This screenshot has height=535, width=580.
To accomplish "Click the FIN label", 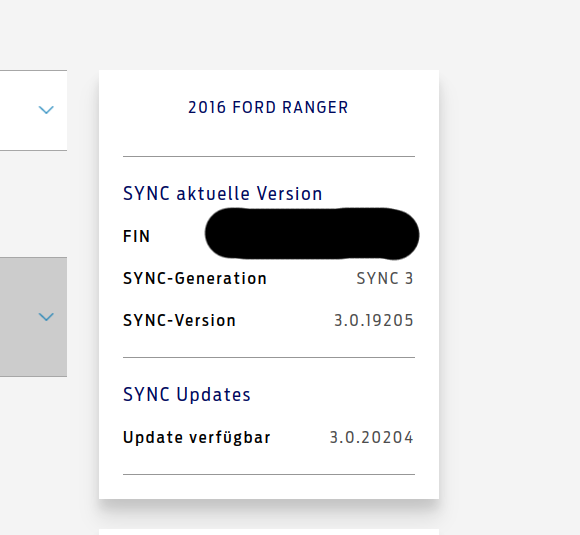I will [136, 236].
